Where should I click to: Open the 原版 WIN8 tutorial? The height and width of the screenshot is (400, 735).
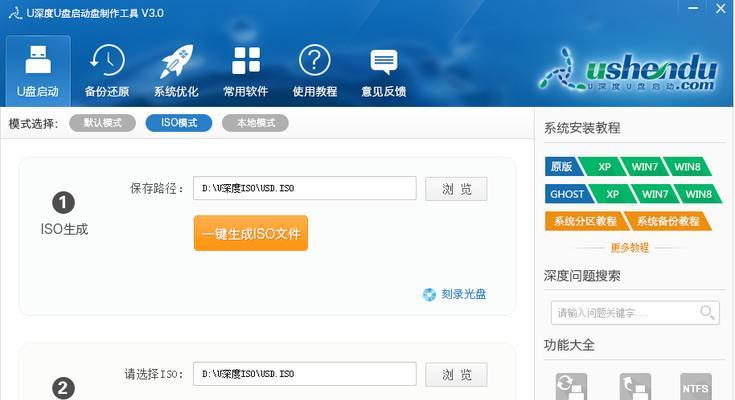[687, 166]
